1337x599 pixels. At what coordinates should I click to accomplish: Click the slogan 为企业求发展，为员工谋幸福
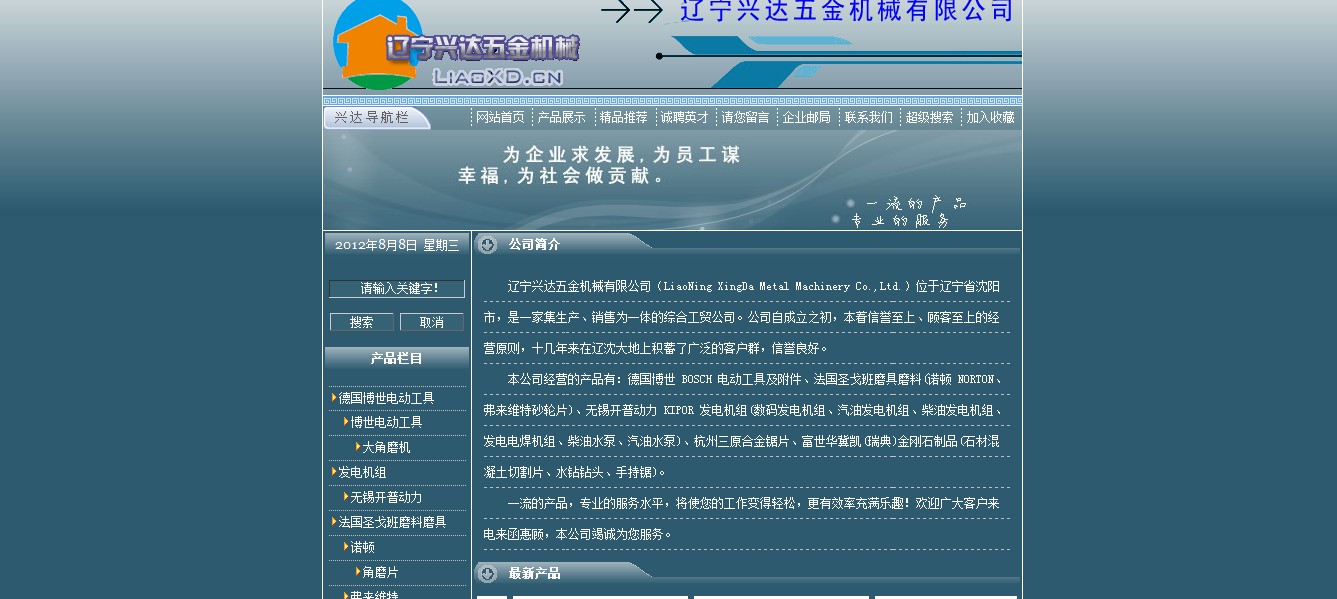click(600, 165)
